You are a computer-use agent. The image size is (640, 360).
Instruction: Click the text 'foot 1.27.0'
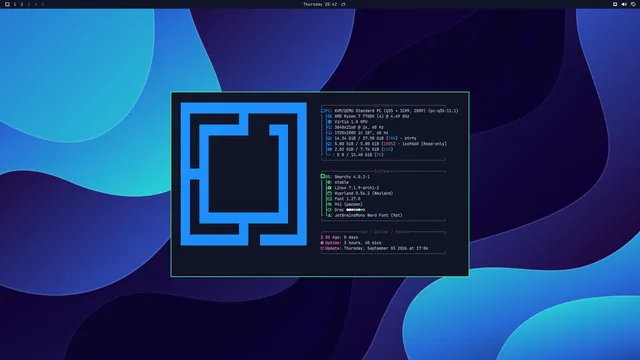pyautogui.click(x=347, y=199)
